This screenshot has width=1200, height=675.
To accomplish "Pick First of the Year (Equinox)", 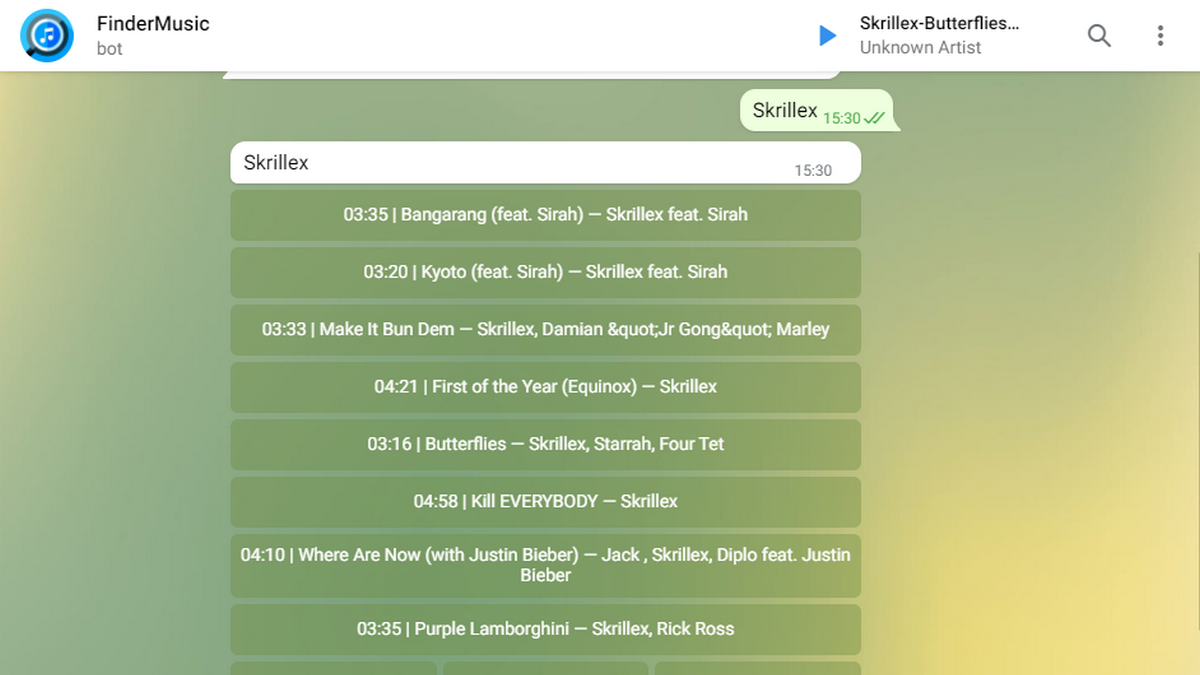I will click(x=546, y=387).
